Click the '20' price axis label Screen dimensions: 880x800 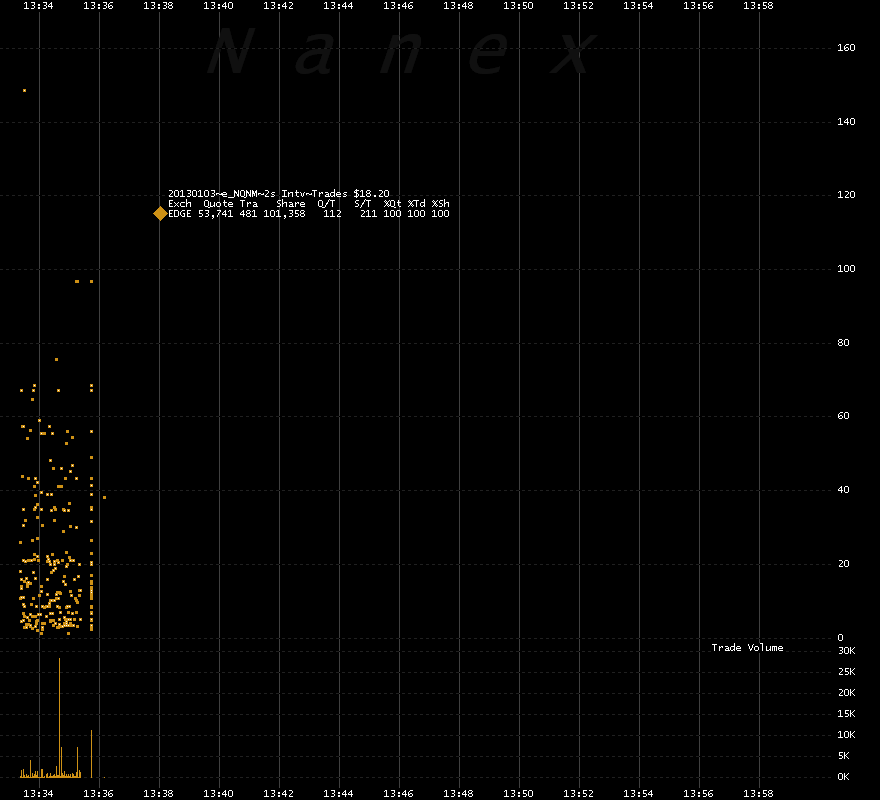[843, 564]
